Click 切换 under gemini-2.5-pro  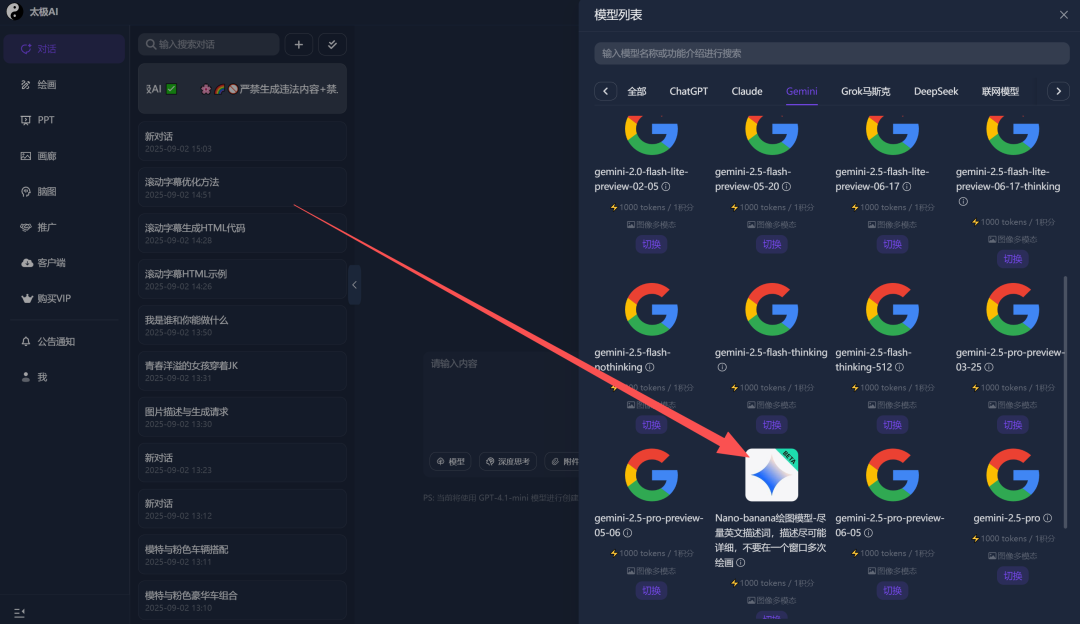1012,576
